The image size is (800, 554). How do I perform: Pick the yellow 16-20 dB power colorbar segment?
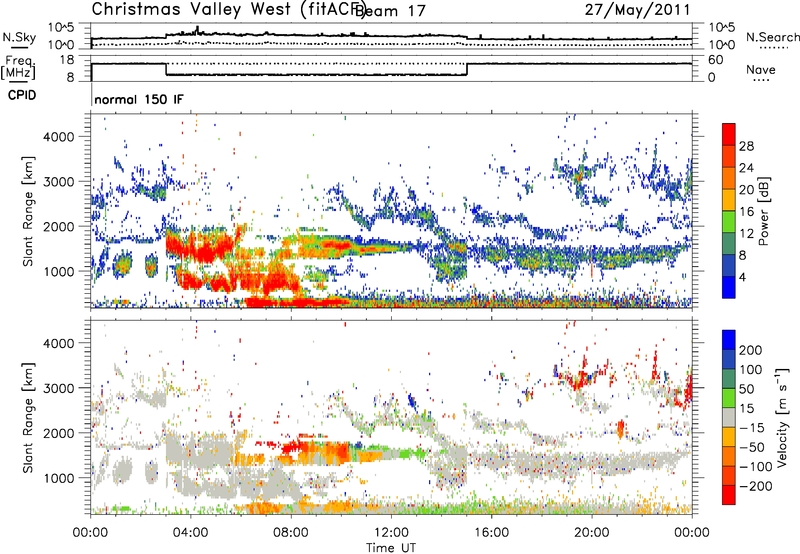(729, 200)
